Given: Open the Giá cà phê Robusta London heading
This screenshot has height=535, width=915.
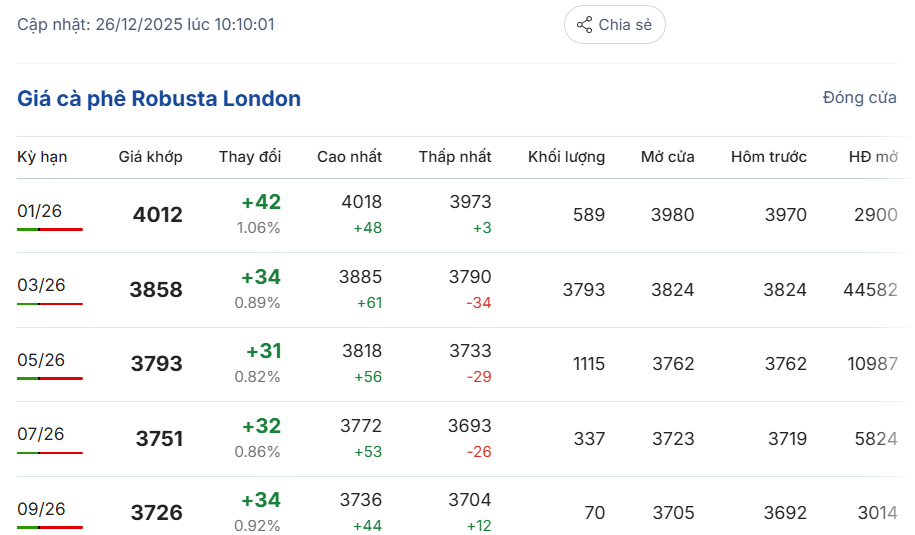Looking at the screenshot, I should pos(159,99).
